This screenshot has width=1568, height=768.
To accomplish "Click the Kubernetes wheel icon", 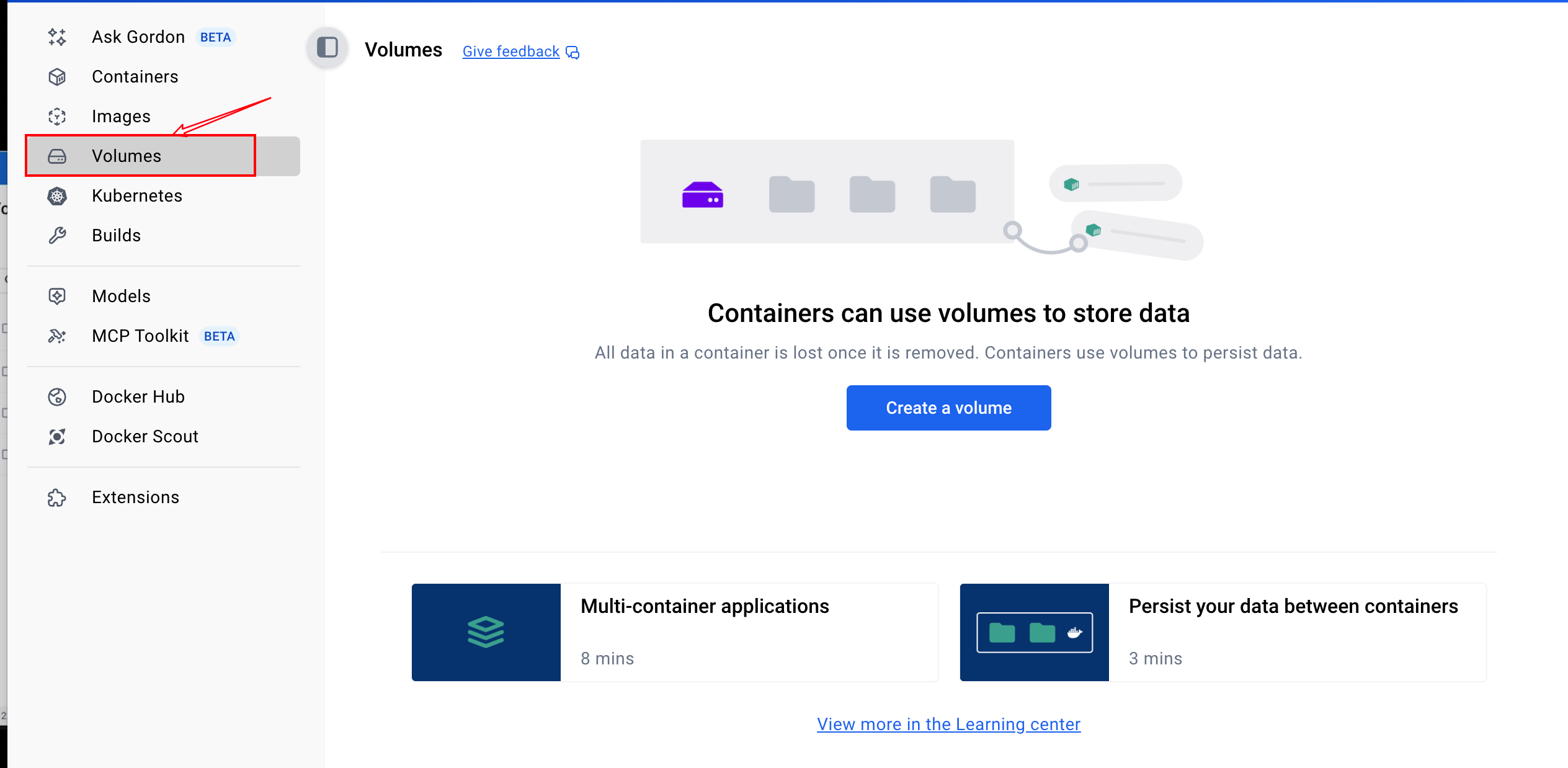I will pos(57,196).
